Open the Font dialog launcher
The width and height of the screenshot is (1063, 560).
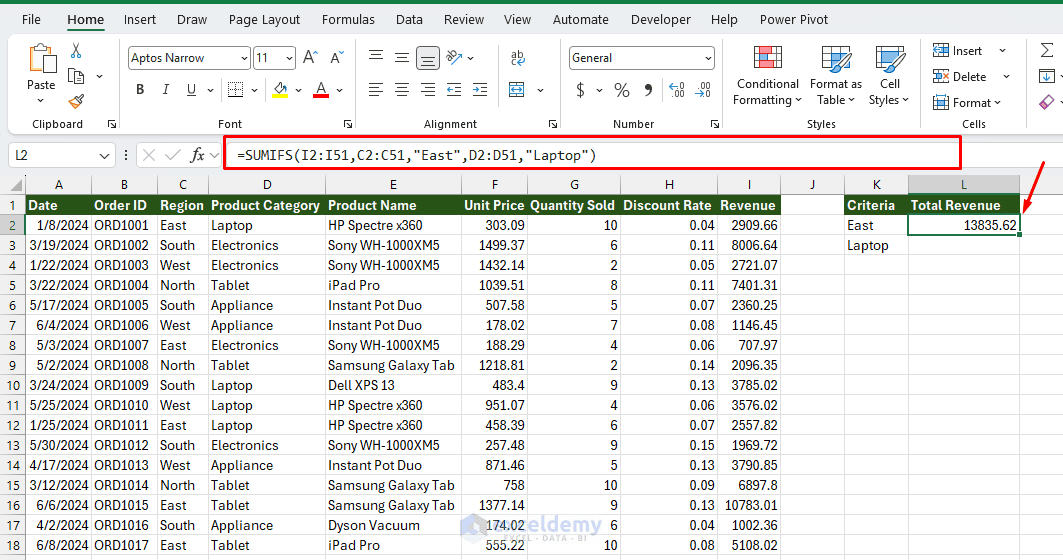pos(348,124)
